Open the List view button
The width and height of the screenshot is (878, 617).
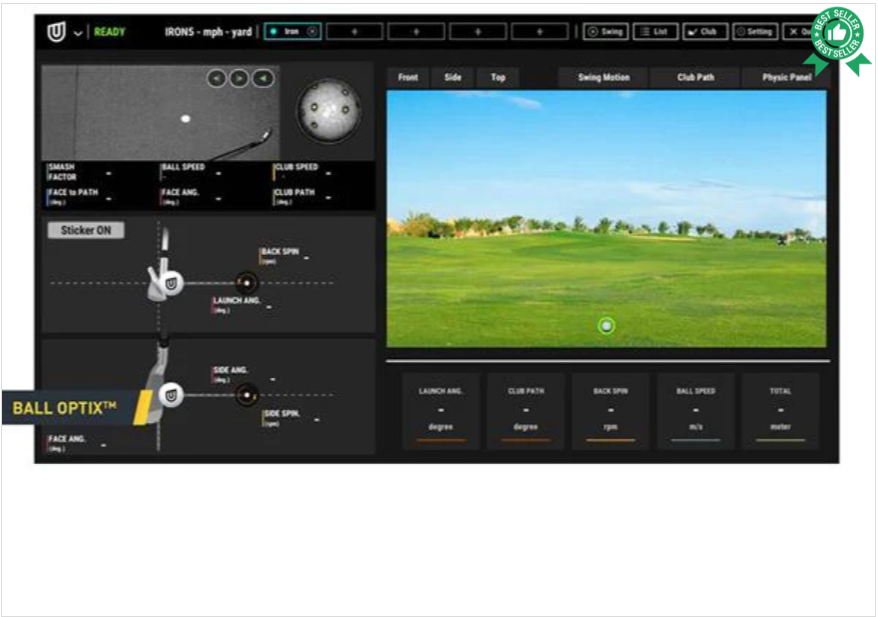(655, 31)
